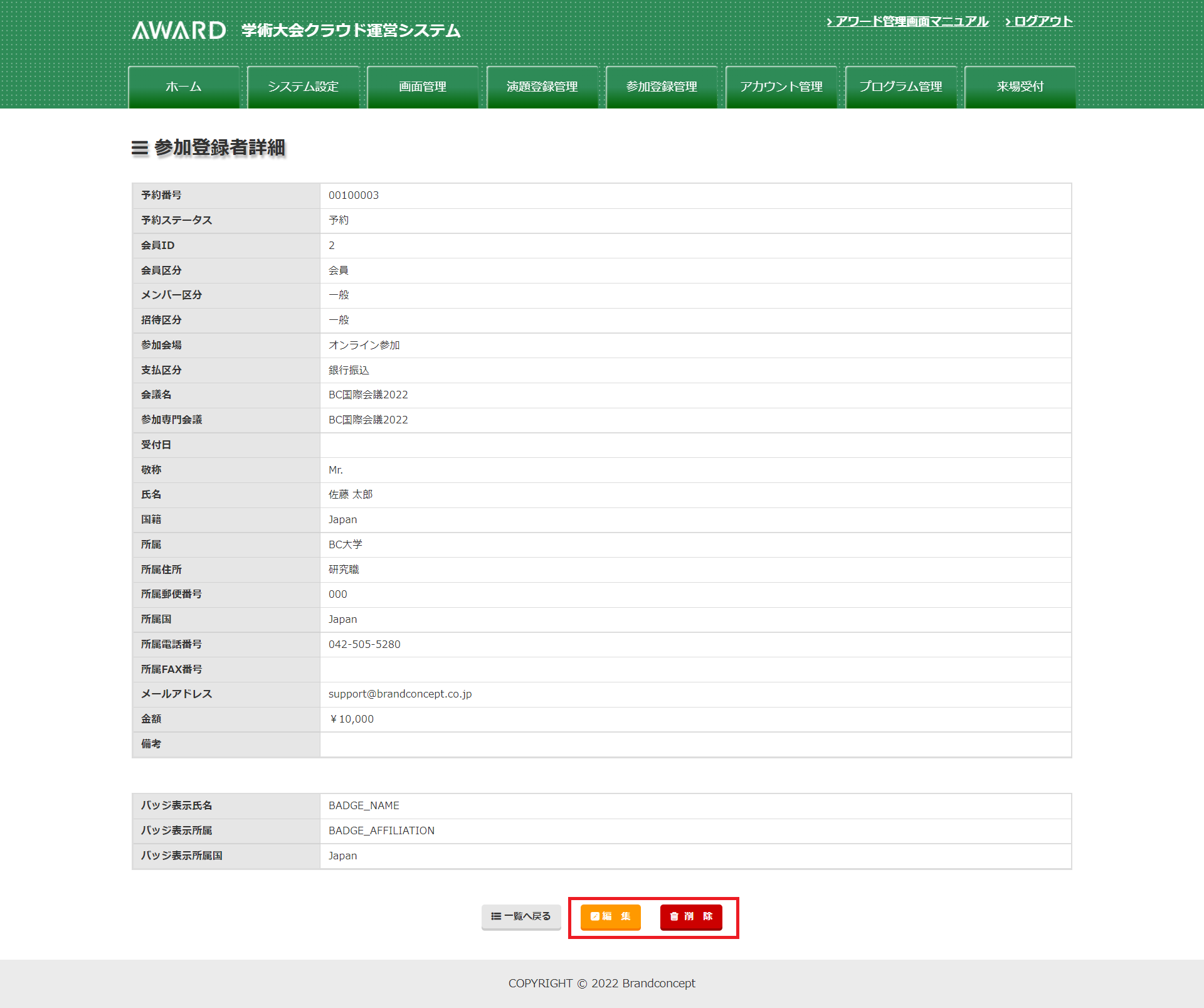The image size is (1204, 1008).
Task: Switch to 来場受付 tab
Action: click(1020, 87)
